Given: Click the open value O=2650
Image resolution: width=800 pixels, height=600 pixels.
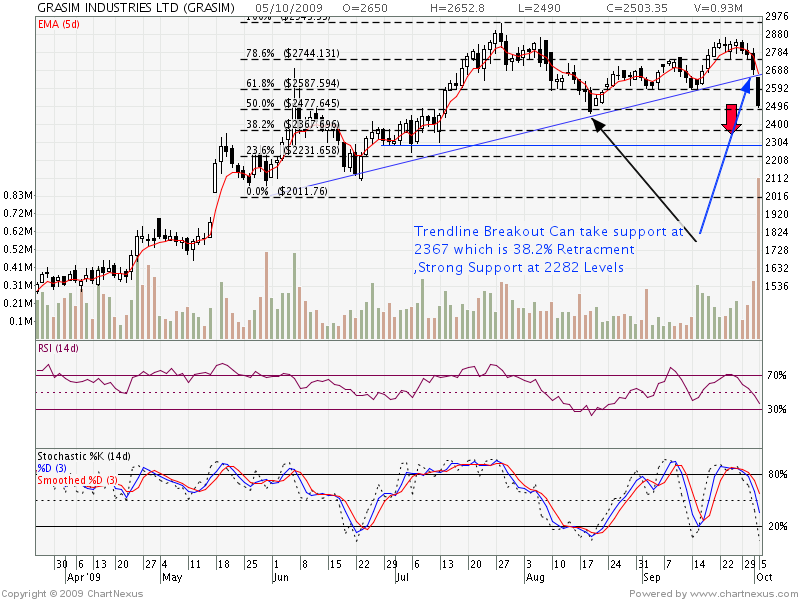Looking at the screenshot, I should 365,8.
